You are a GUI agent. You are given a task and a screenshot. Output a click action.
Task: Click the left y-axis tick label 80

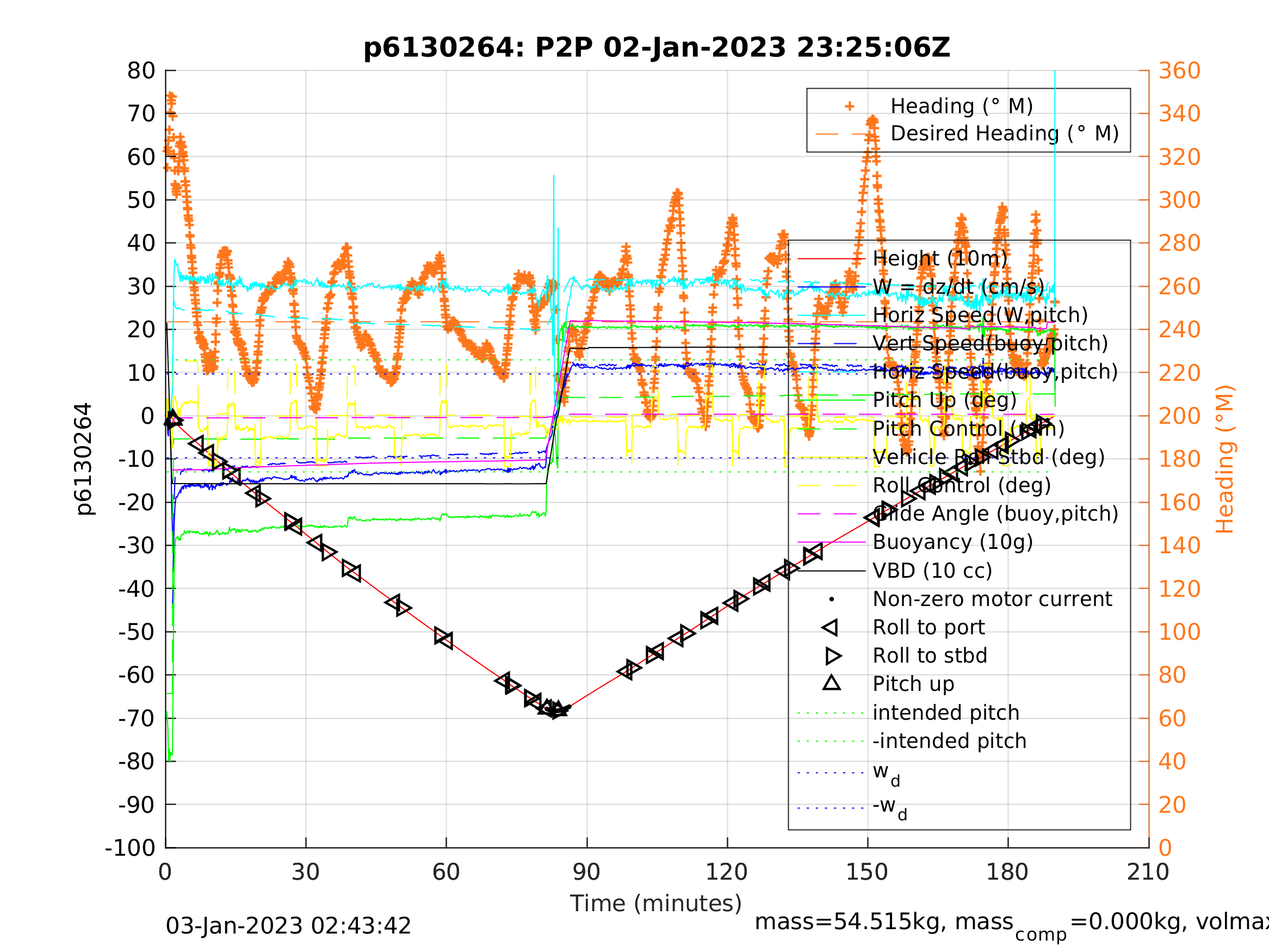click(x=141, y=71)
